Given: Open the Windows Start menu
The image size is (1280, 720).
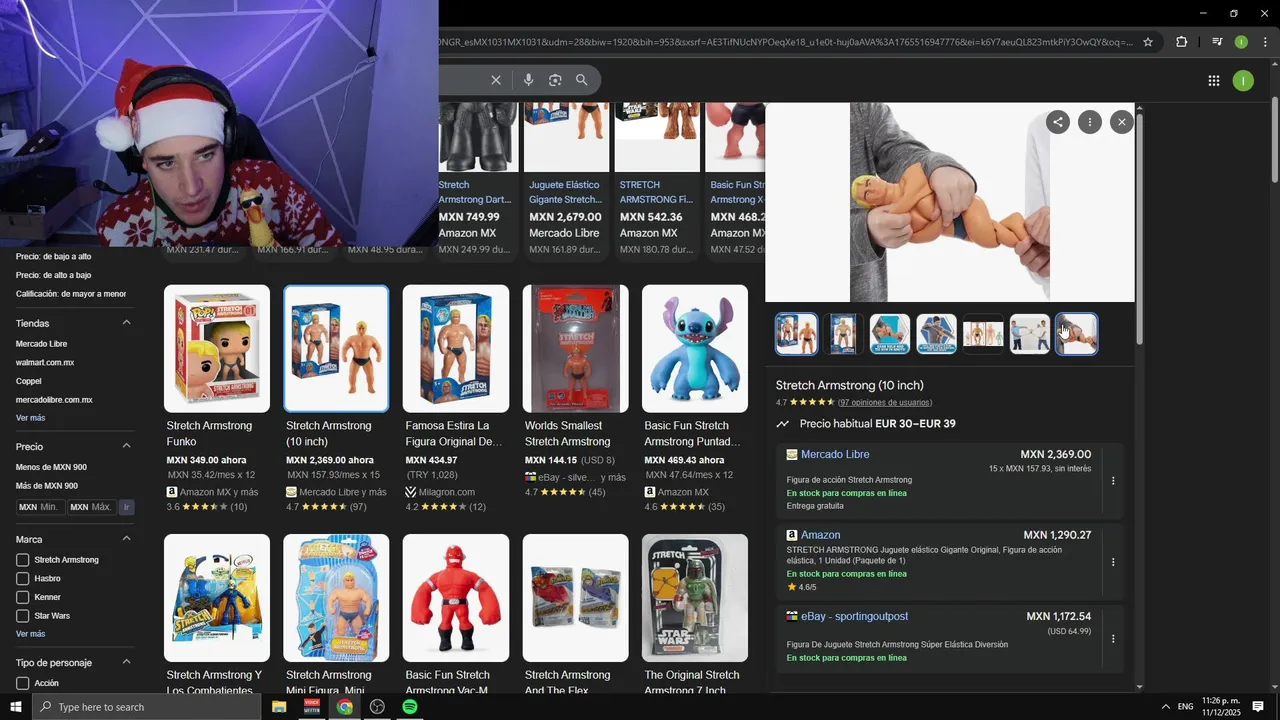Looking at the screenshot, I should (x=15, y=707).
